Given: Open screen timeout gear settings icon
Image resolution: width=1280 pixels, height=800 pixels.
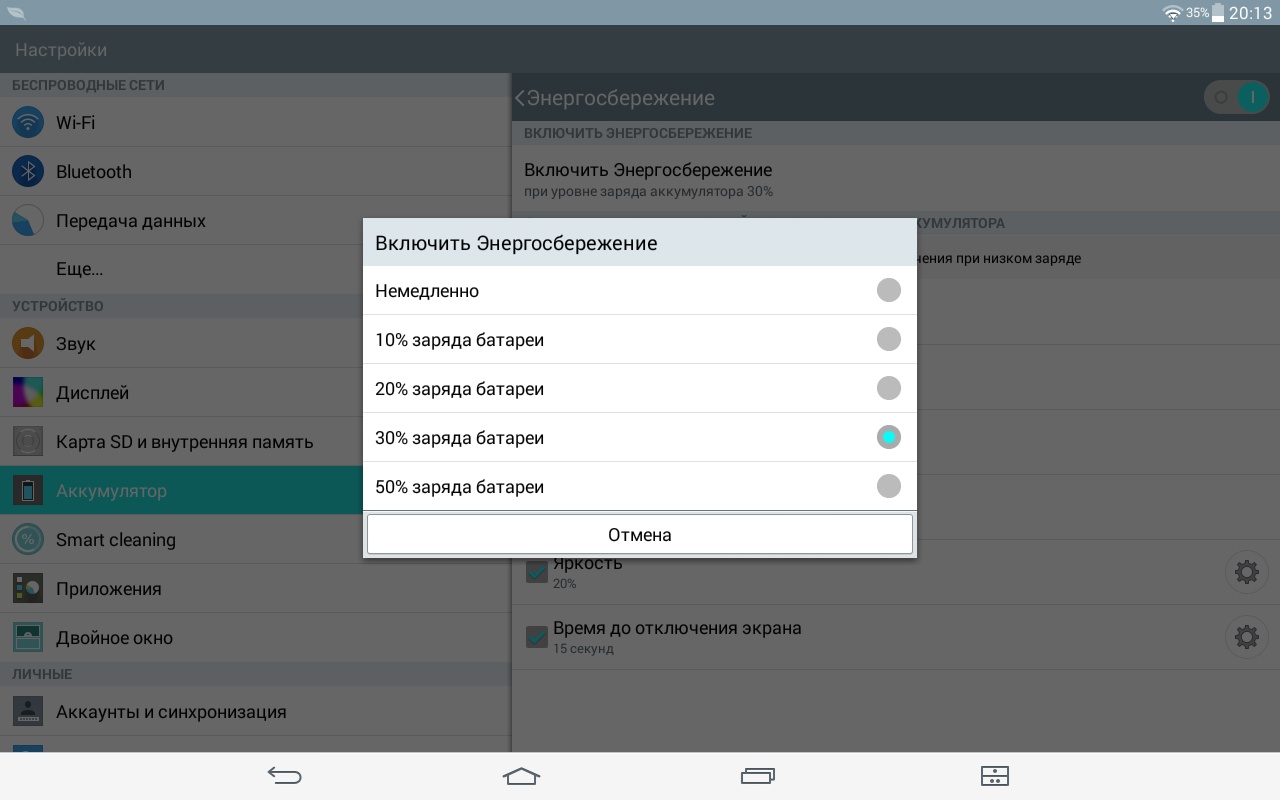Looking at the screenshot, I should coord(1246,637).
